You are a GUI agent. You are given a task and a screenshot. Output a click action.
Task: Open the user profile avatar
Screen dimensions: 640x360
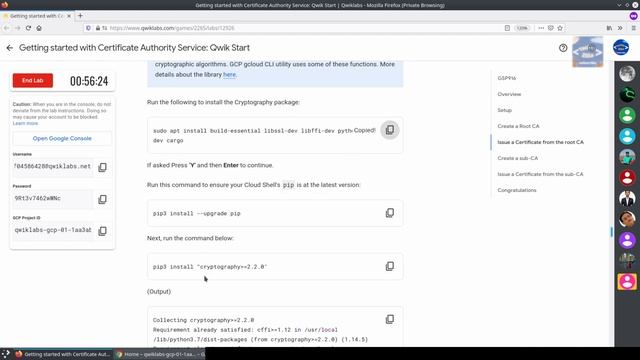tap(621, 48)
